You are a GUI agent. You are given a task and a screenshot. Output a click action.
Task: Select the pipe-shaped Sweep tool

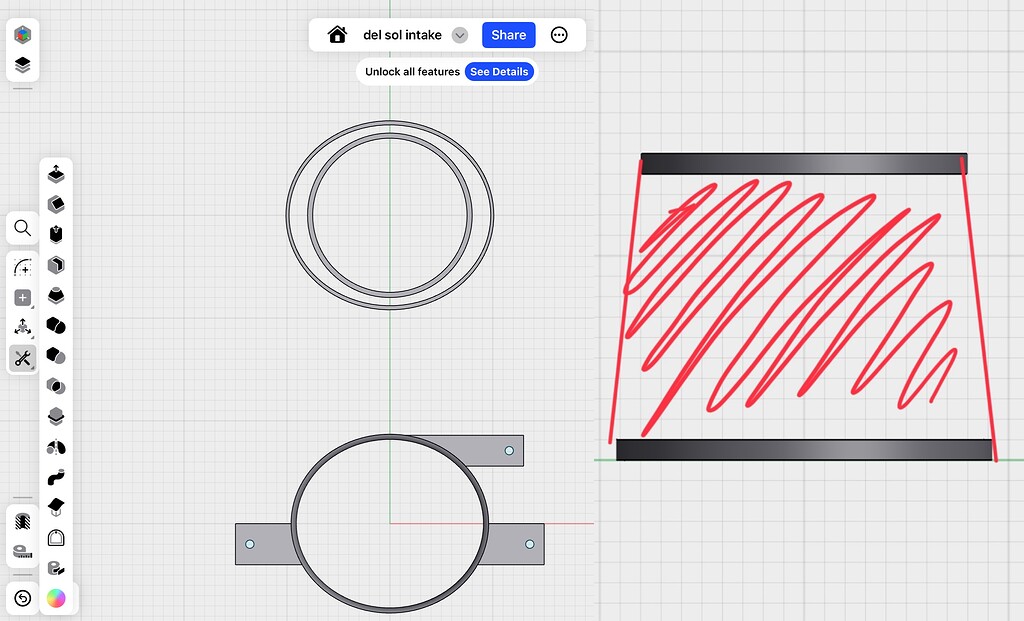pos(57,477)
